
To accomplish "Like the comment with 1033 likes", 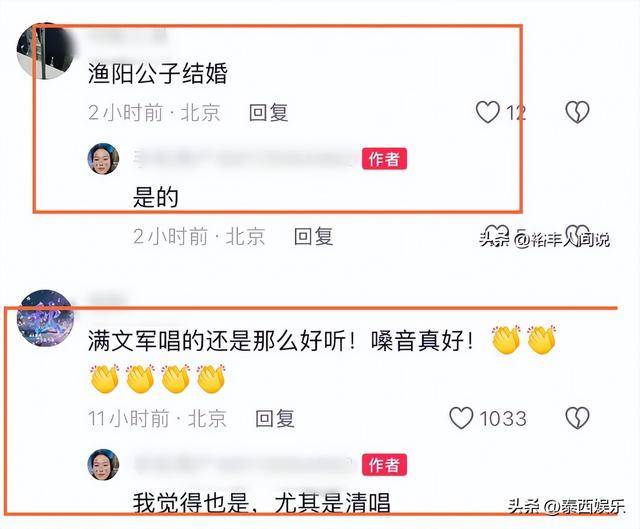I will click(461, 418).
